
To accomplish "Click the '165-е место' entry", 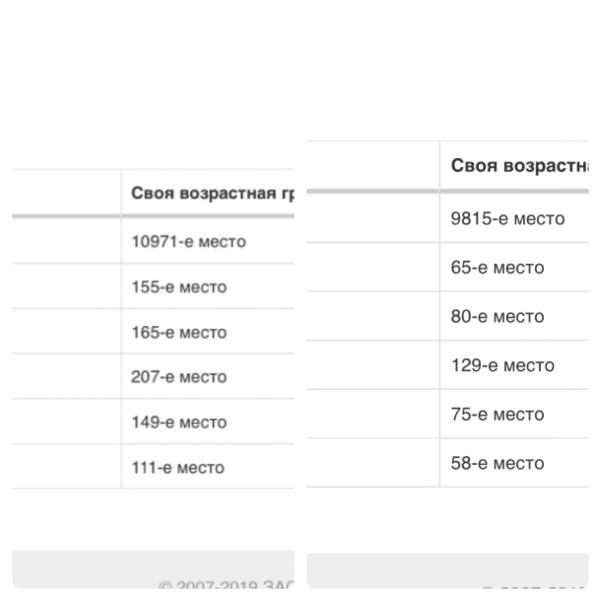I will 208,331.
